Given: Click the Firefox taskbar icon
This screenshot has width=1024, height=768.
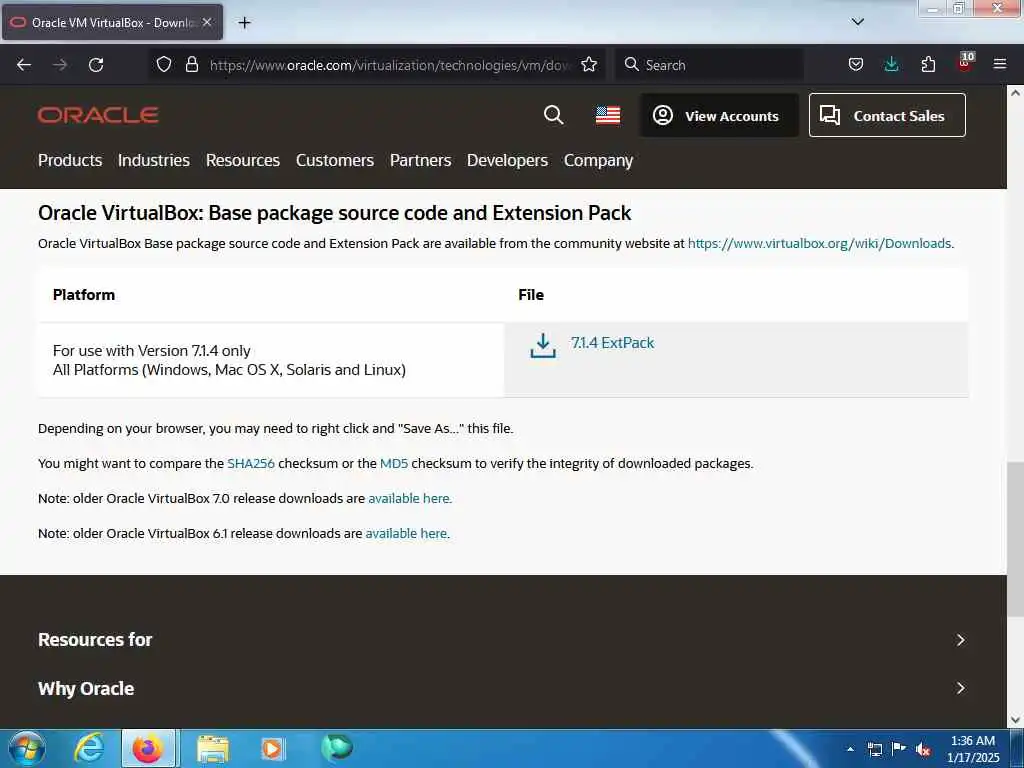Looking at the screenshot, I should pyautogui.click(x=148, y=748).
